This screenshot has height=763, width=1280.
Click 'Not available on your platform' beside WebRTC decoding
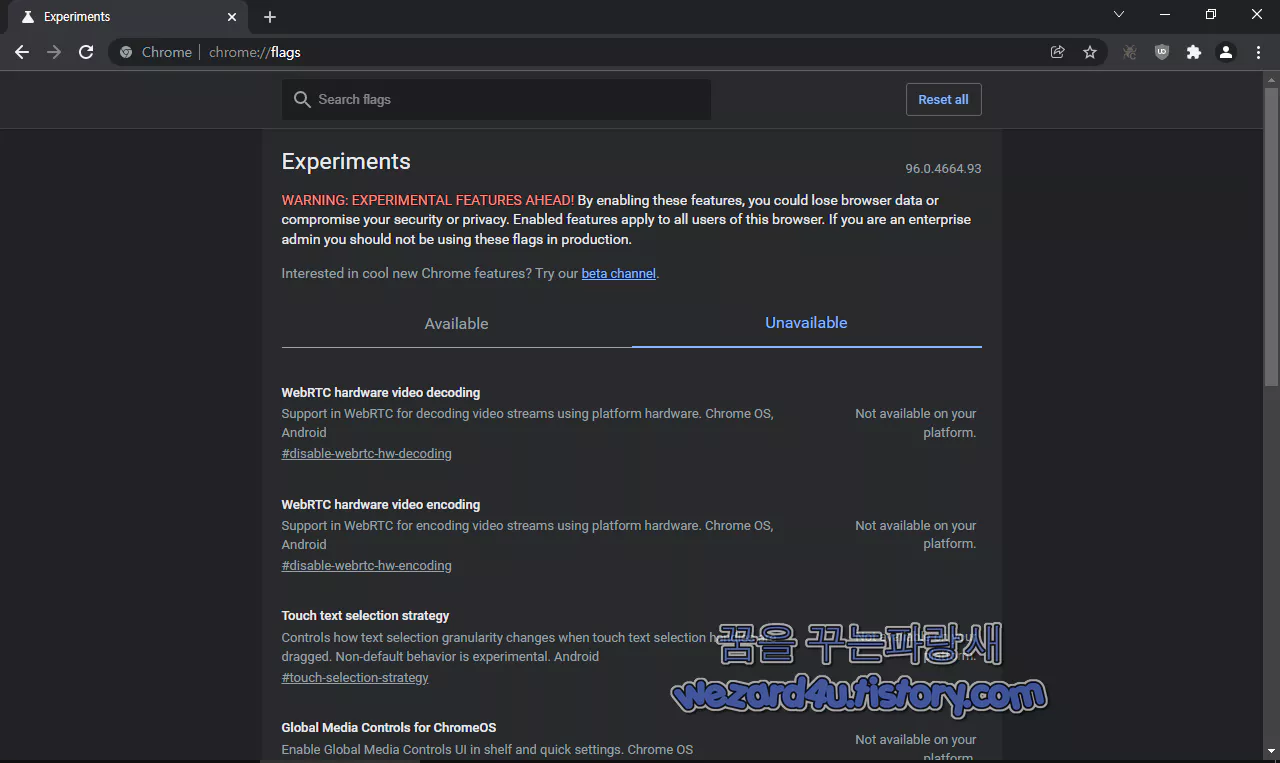point(915,423)
